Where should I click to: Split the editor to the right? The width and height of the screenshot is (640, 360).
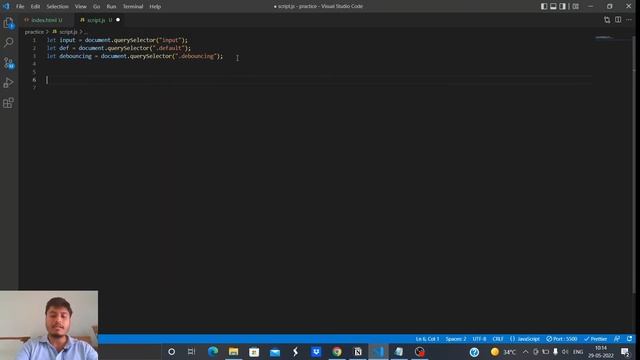pos(618,20)
